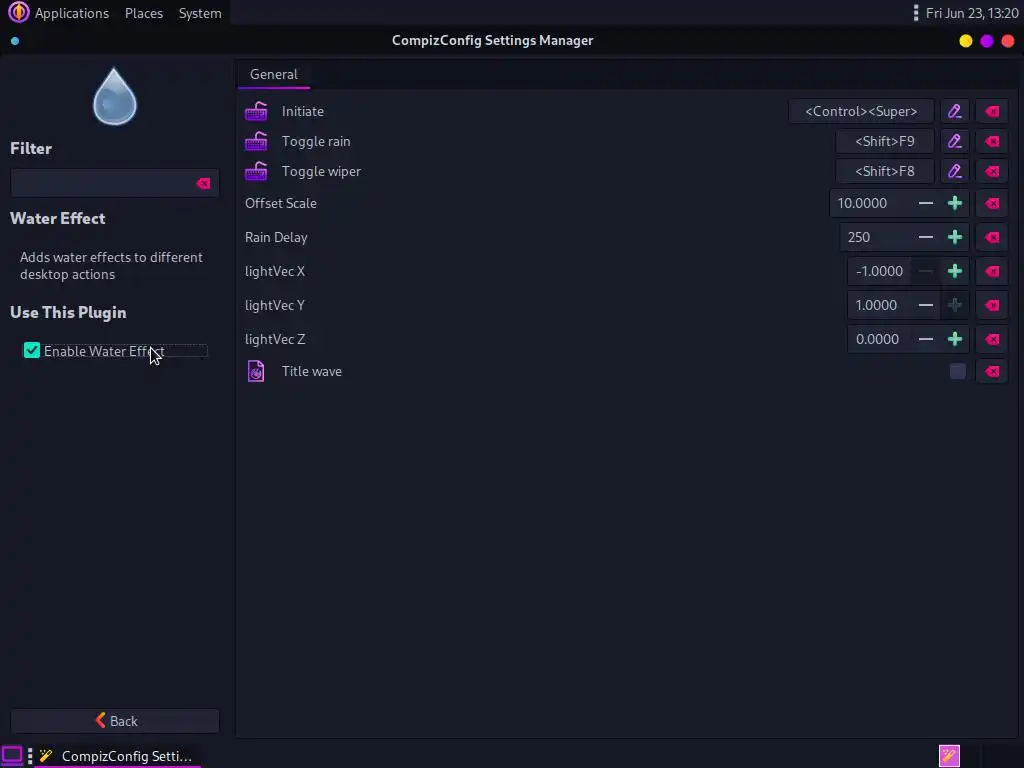1024x768 pixels.
Task: Toggle the Title wave checkbox
Action: 957,371
